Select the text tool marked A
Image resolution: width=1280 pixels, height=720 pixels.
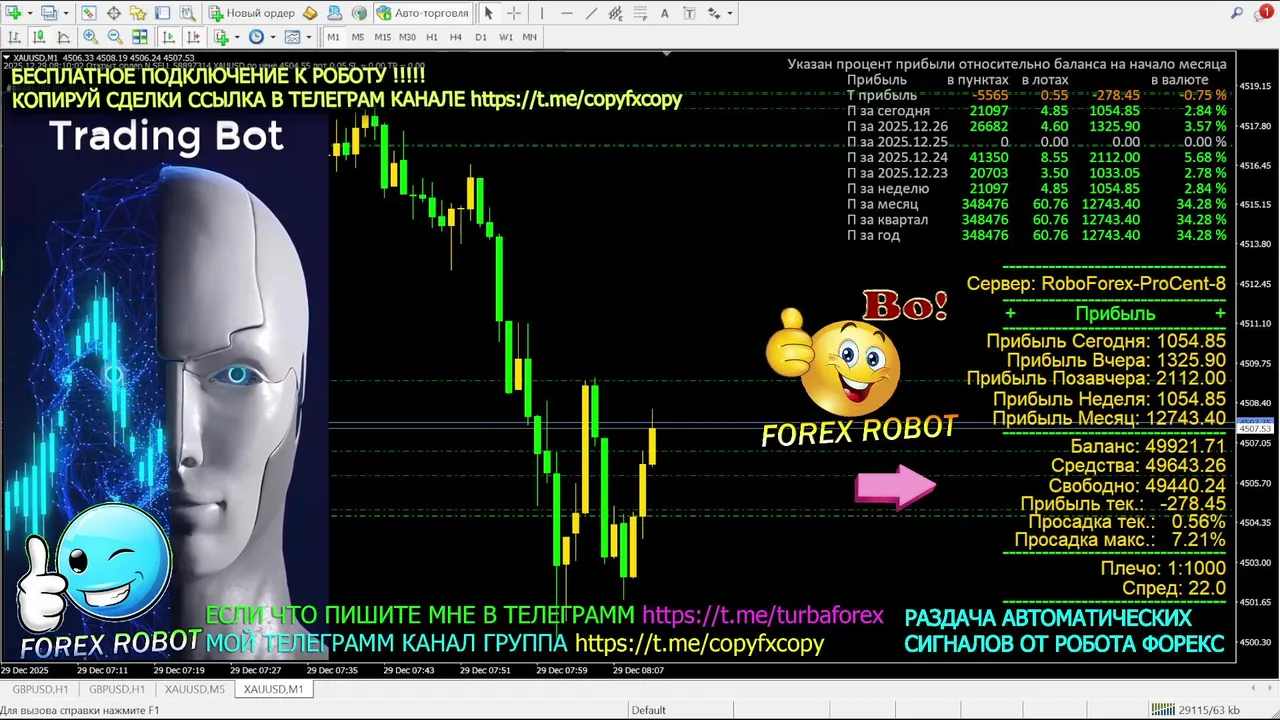coord(665,13)
